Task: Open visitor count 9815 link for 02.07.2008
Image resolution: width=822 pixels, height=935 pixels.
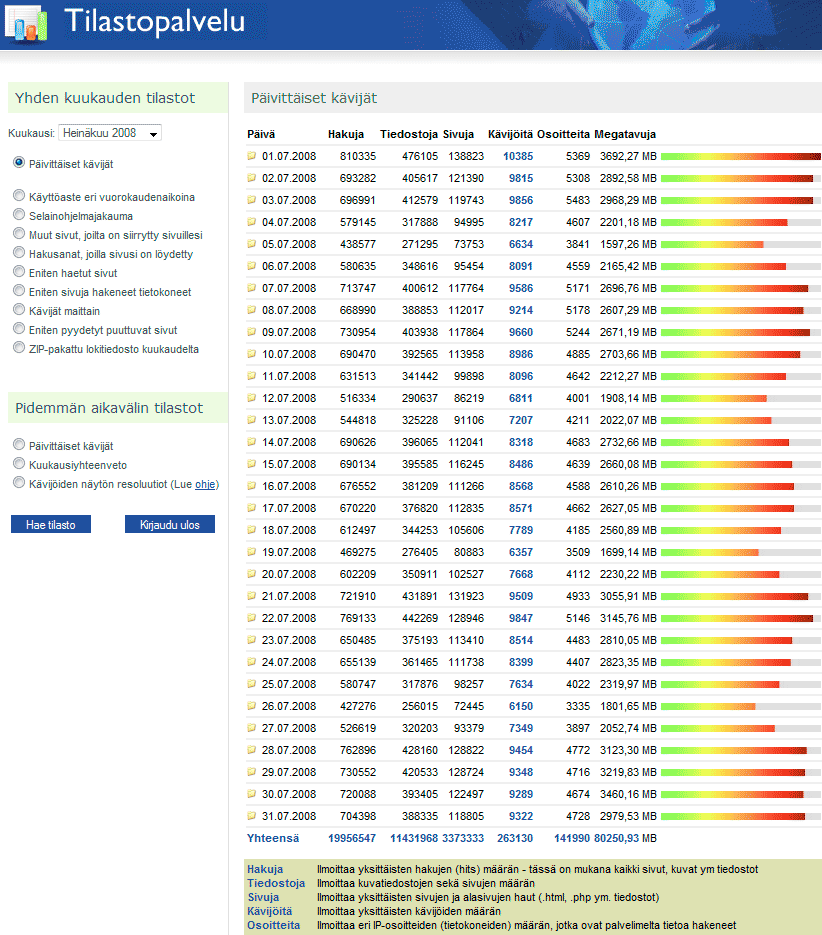Action: 521,178
